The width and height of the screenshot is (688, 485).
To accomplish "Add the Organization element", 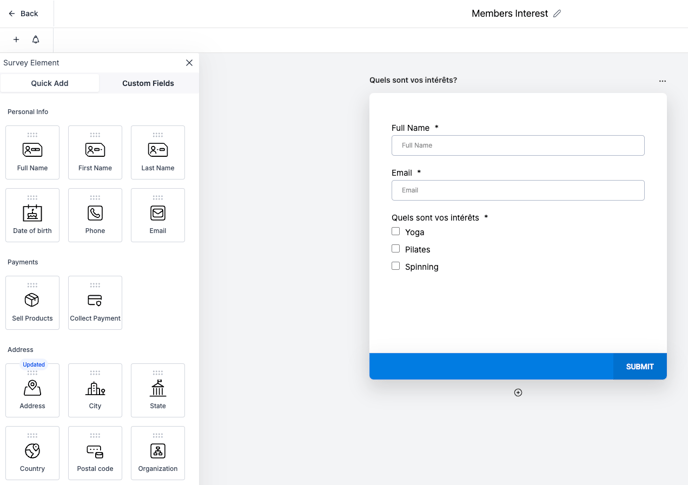I will pos(158,453).
